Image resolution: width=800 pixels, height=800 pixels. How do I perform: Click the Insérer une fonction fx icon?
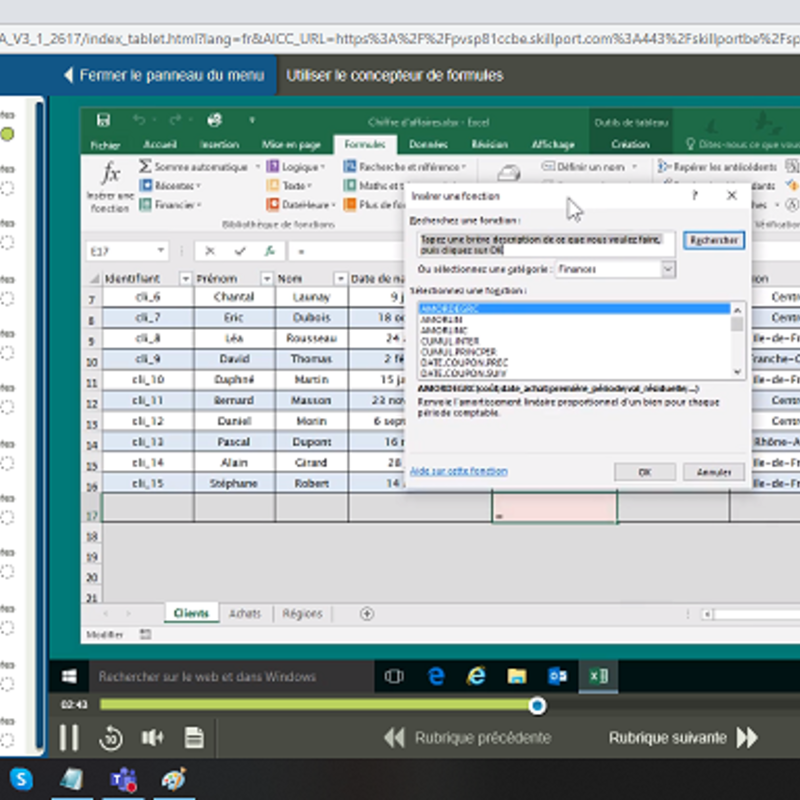[x=110, y=174]
